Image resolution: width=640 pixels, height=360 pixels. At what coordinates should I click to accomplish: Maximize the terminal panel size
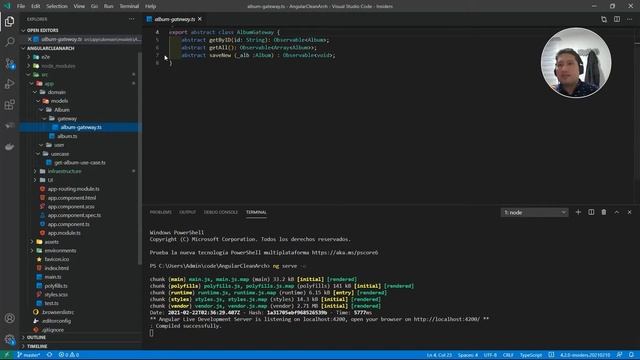click(x=617, y=212)
